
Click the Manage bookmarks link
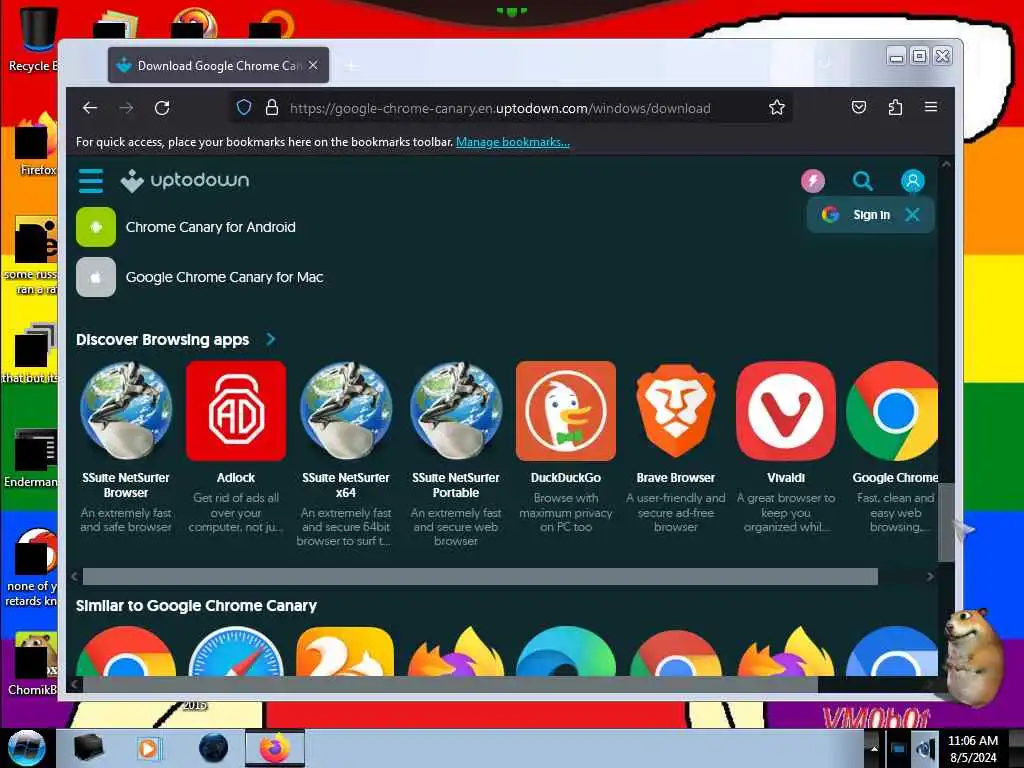[513, 142]
